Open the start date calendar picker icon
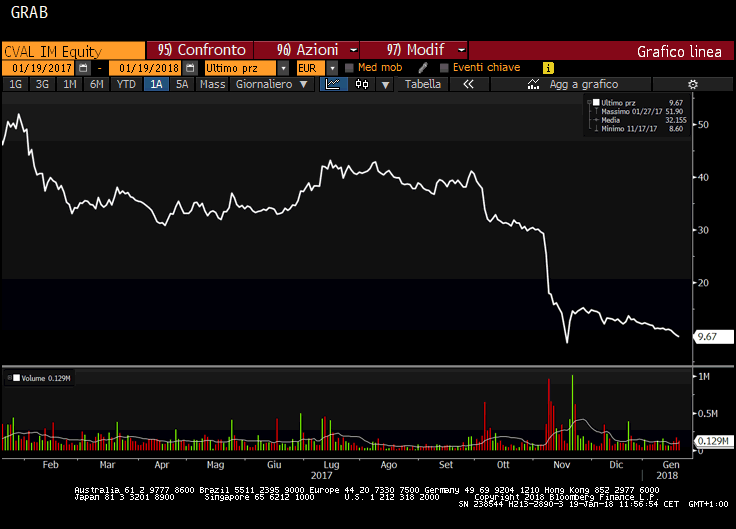Viewport: 736px width, 529px height. coord(83,68)
